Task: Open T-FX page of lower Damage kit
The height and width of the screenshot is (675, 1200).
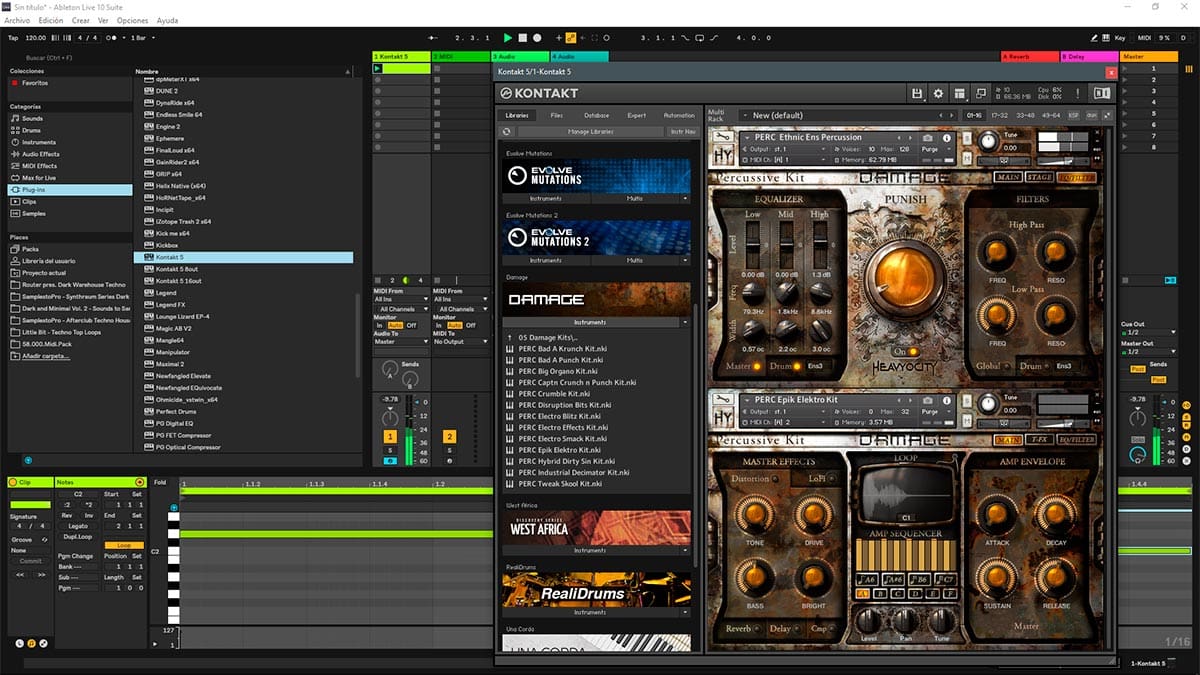Action: [1040, 439]
